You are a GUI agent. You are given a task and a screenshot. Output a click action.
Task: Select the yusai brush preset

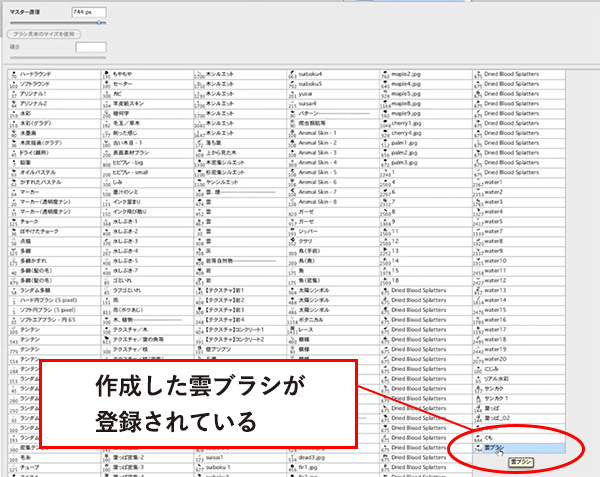[333, 94]
